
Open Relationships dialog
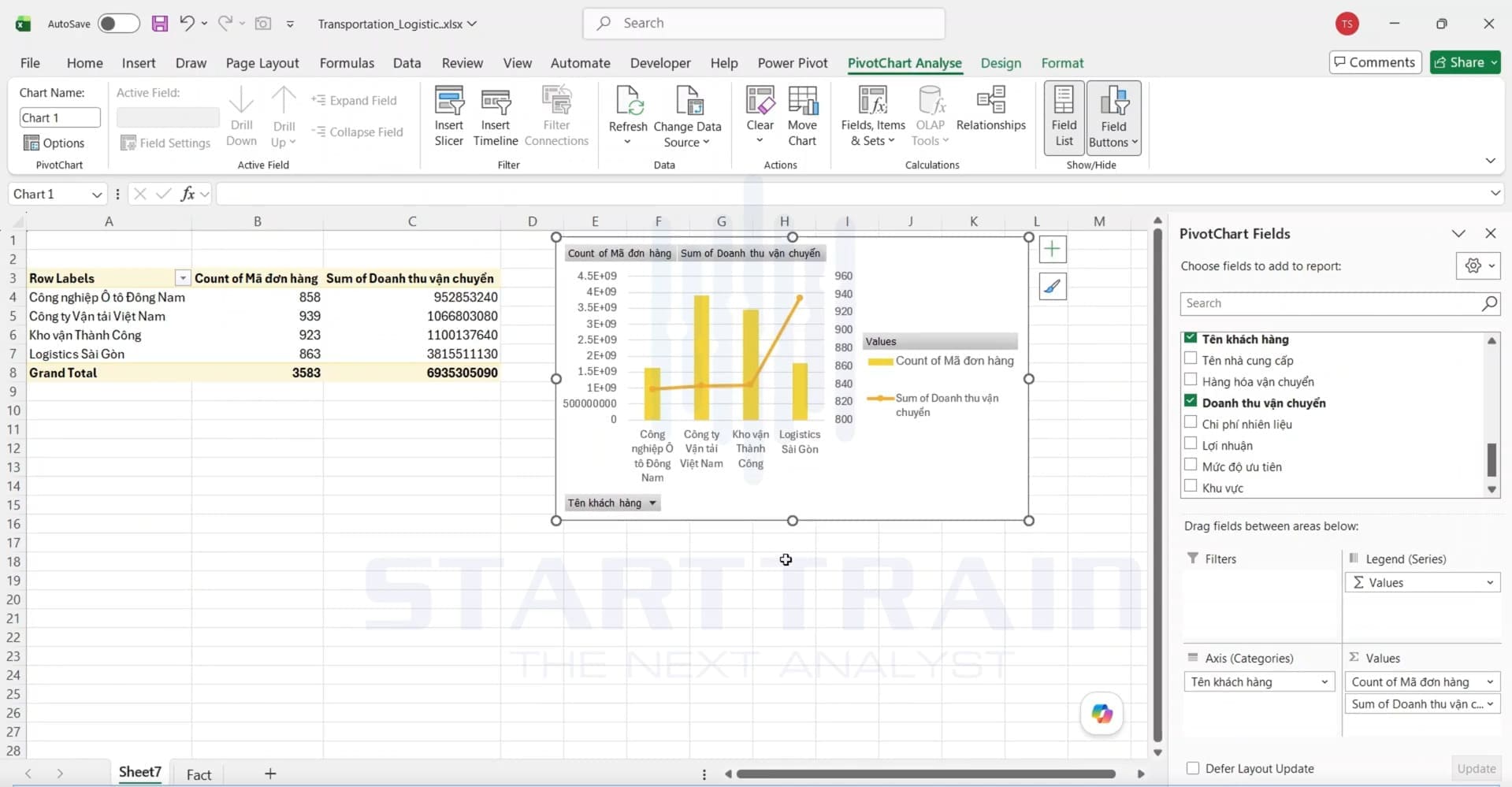click(990, 109)
